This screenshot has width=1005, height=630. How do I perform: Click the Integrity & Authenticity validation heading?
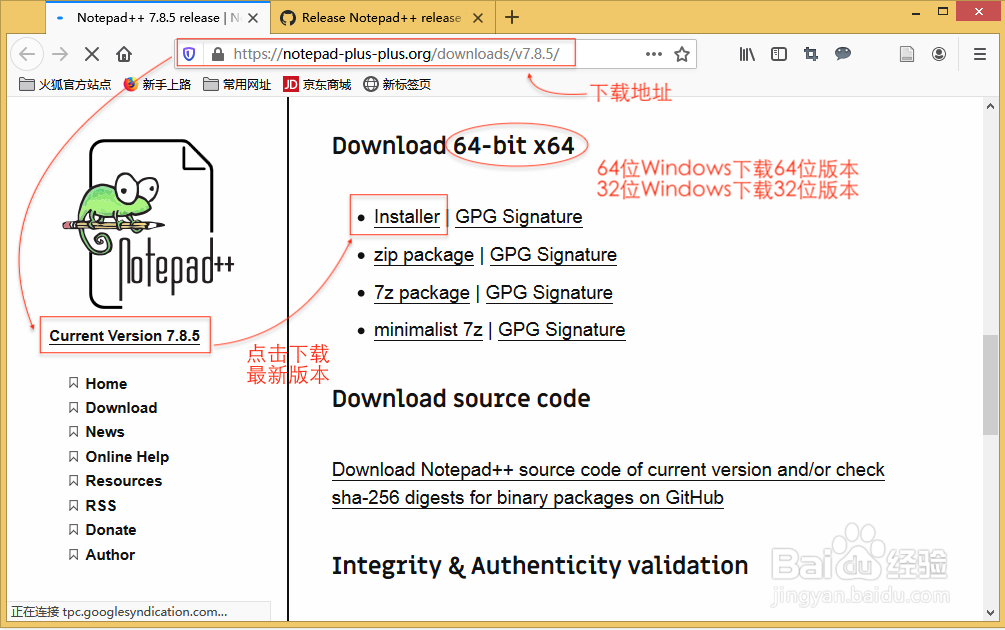coord(540,566)
